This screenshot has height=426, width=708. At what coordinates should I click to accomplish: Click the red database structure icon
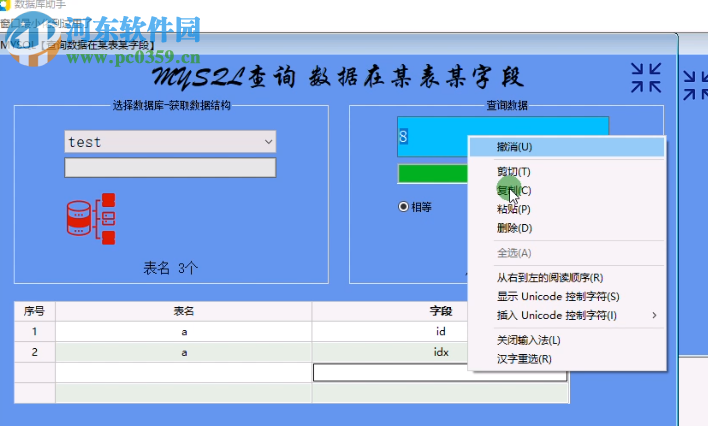click(91, 219)
